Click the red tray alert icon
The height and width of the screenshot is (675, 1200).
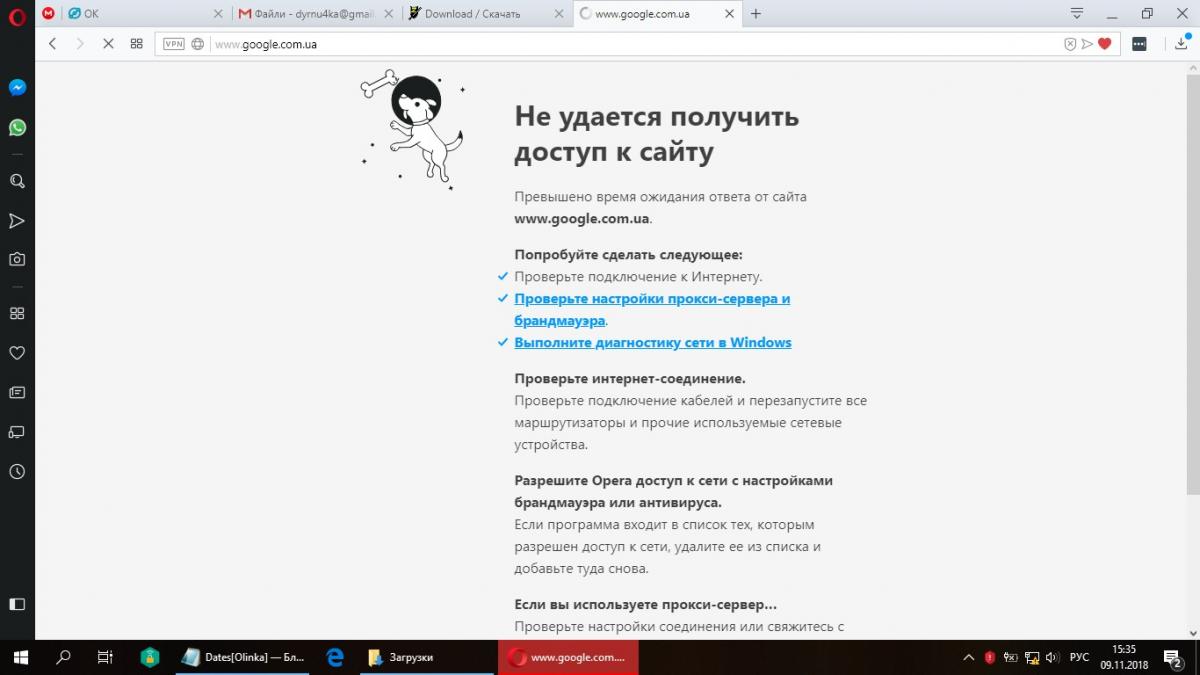pos(990,657)
